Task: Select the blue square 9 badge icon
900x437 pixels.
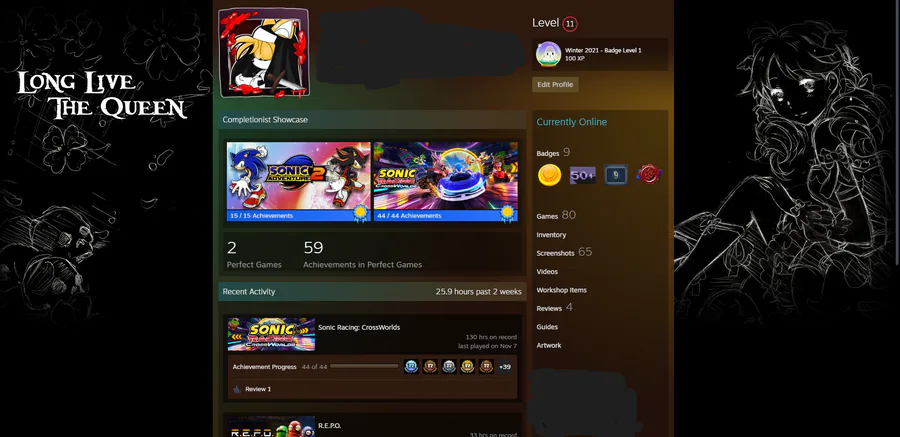Action: [x=615, y=175]
